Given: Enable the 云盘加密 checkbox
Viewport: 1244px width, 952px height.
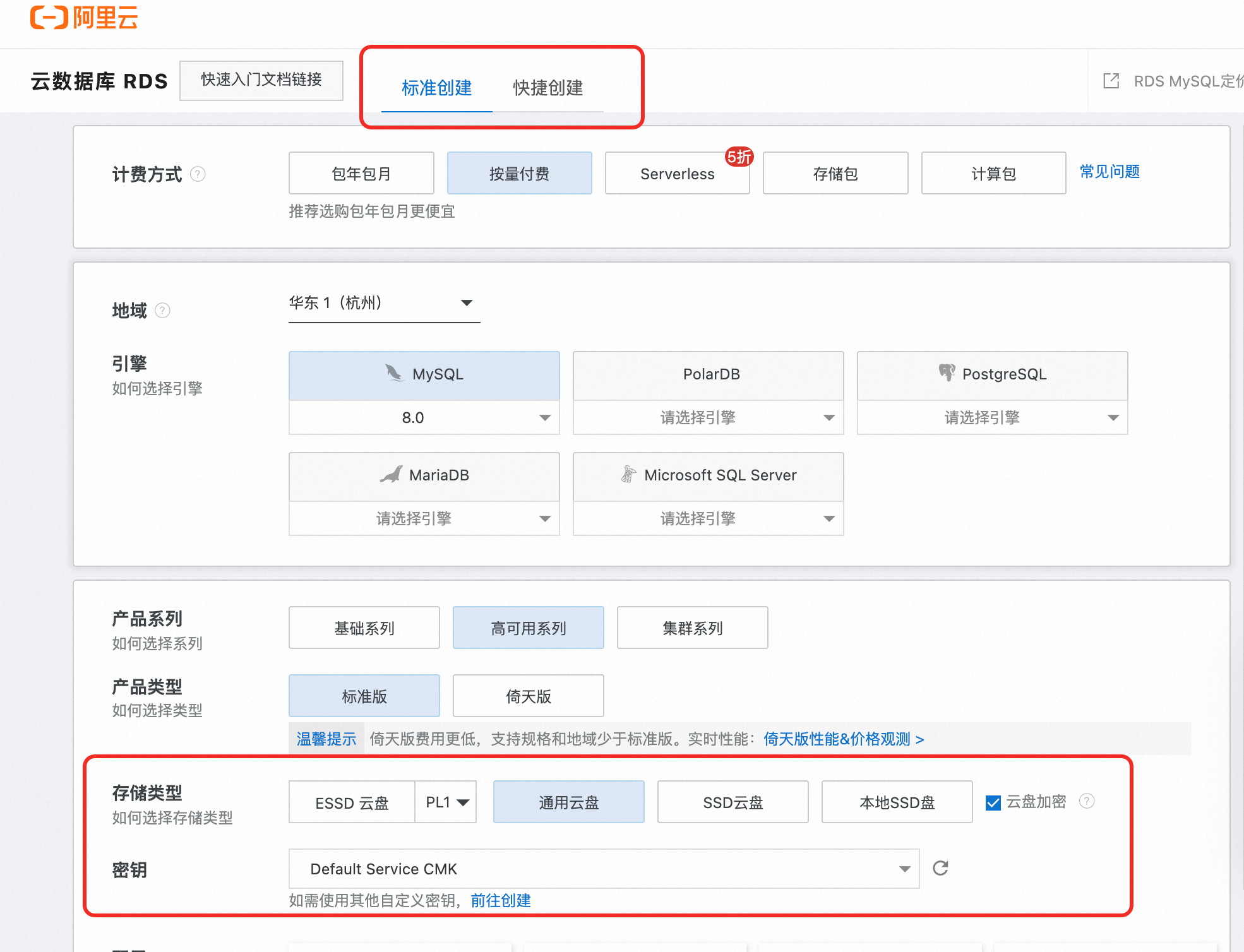Looking at the screenshot, I should [993, 802].
